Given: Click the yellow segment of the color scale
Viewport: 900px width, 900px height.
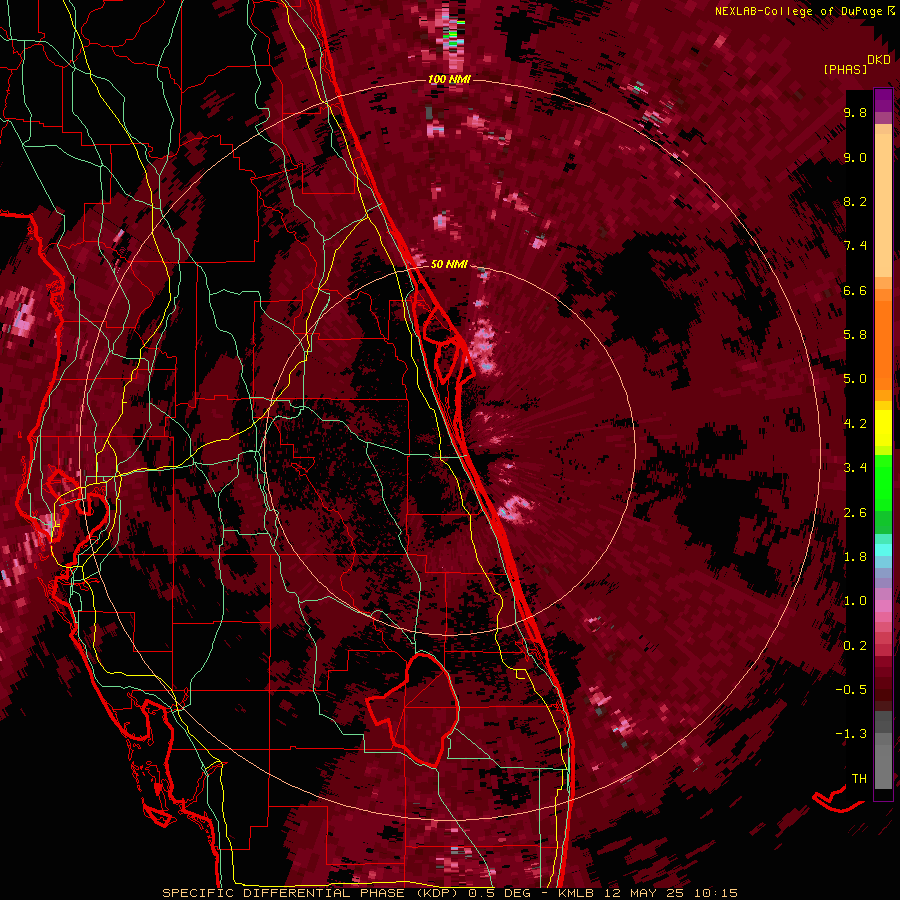Looking at the screenshot, I should pyautogui.click(x=883, y=428).
